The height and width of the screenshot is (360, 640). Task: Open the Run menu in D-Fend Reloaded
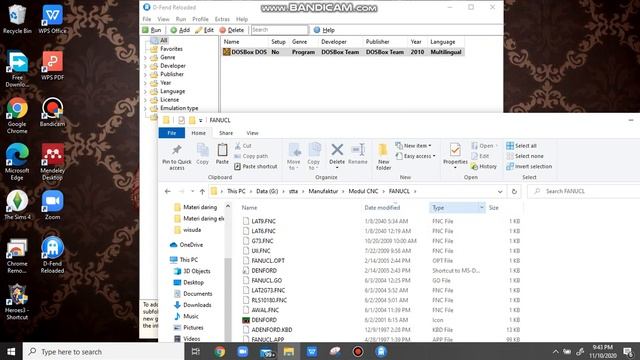coord(181,19)
